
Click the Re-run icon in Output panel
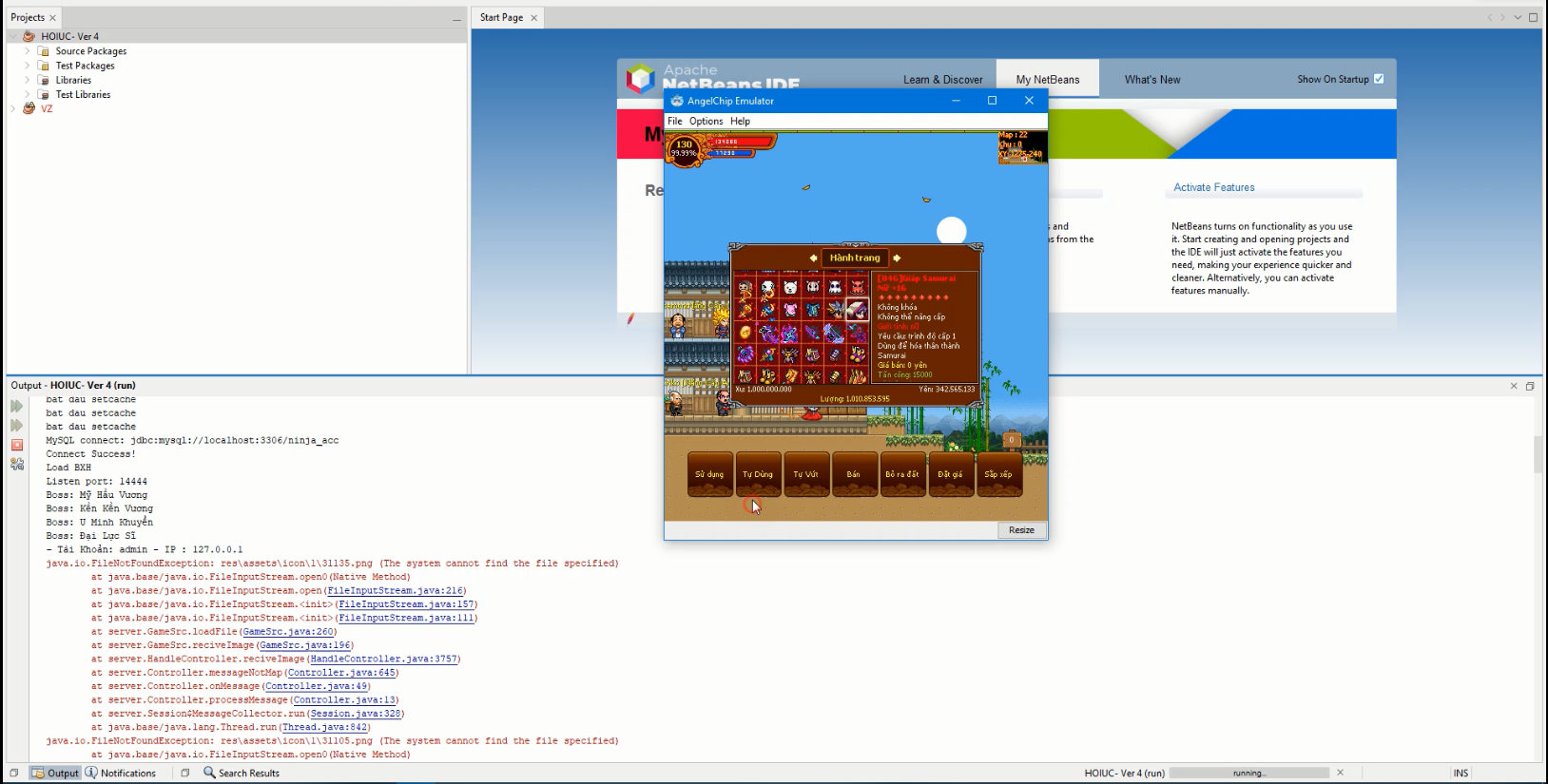pos(16,406)
